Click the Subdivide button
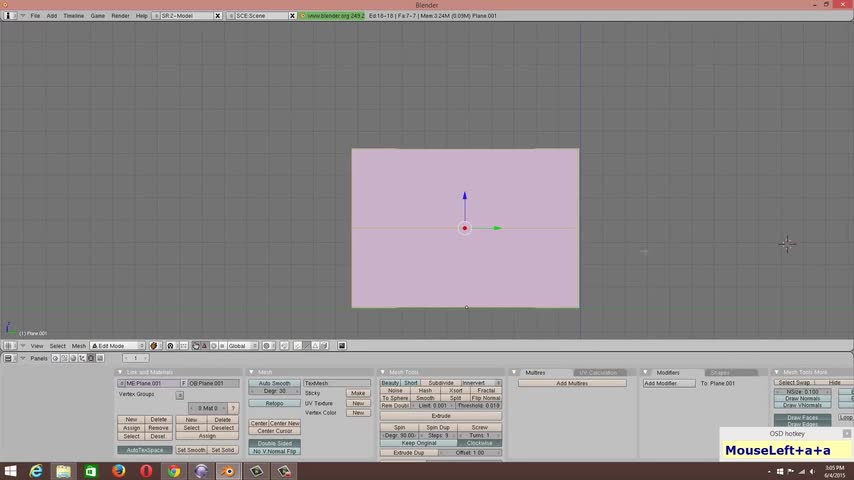Image resolution: width=854 pixels, height=480 pixels. coord(441,383)
